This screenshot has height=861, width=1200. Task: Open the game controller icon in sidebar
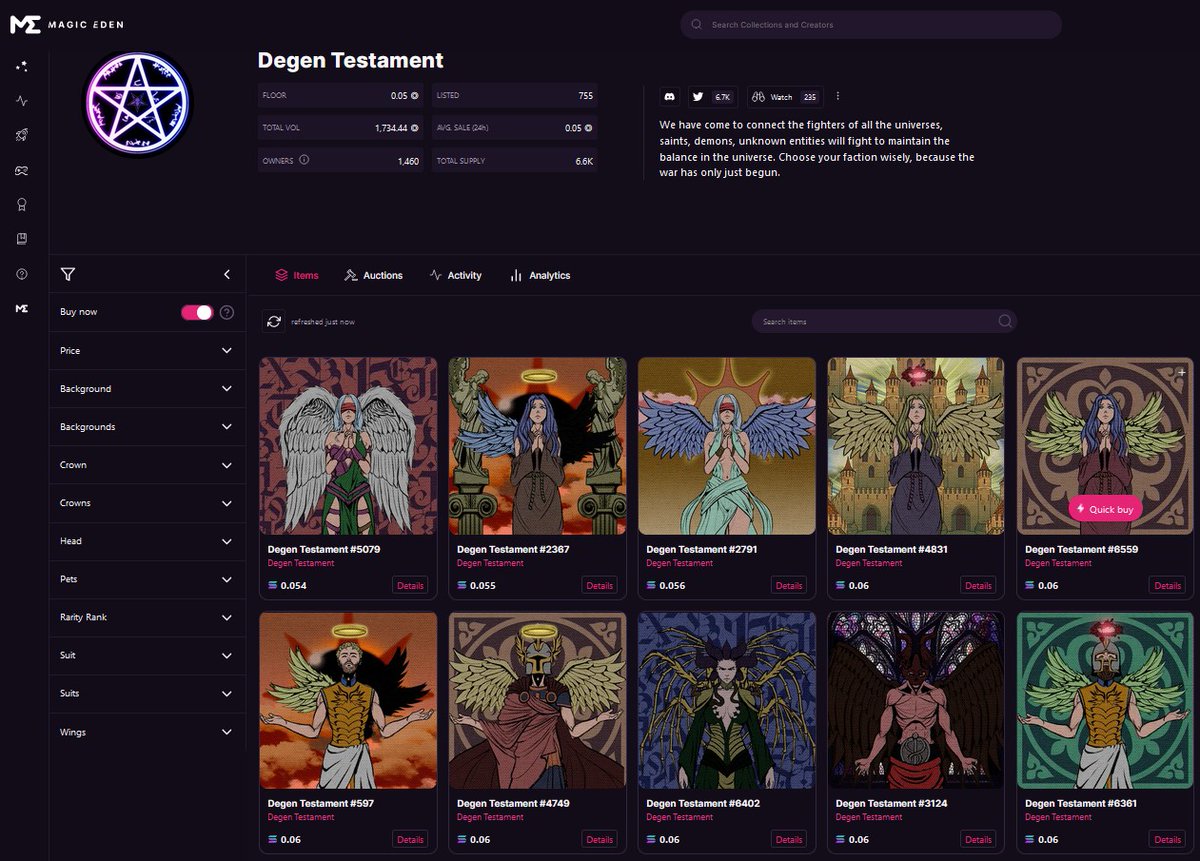tap(22, 170)
